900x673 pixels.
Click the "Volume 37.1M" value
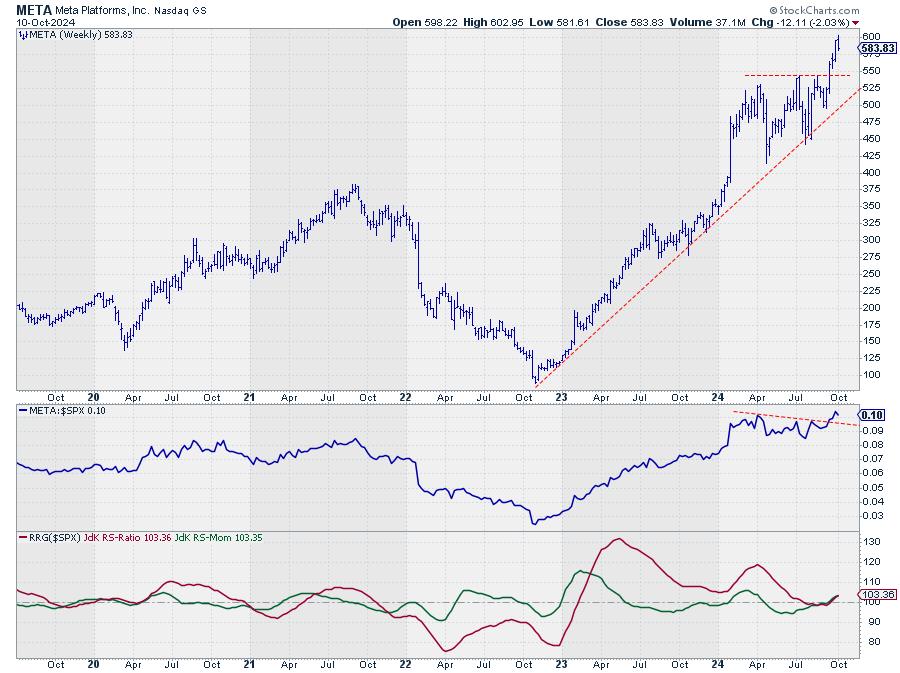707,22
